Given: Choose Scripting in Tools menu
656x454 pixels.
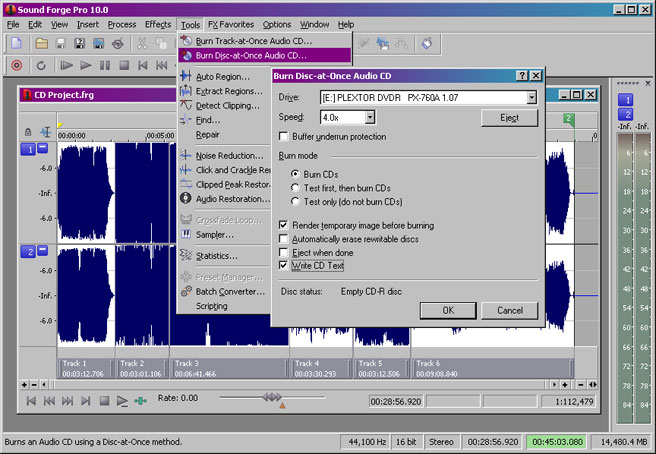Looking at the screenshot, I should pos(212,306).
